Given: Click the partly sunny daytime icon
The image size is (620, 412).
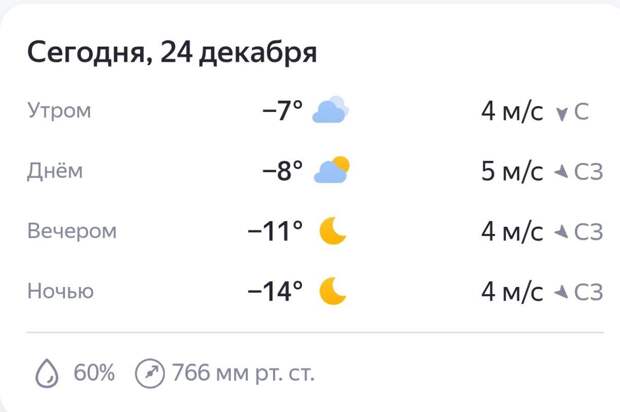Looking at the screenshot, I should click(332, 171).
